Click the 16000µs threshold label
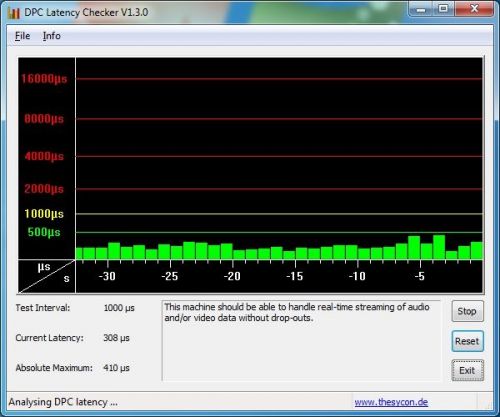This screenshot has height=417, width=500. click(44, 79)
